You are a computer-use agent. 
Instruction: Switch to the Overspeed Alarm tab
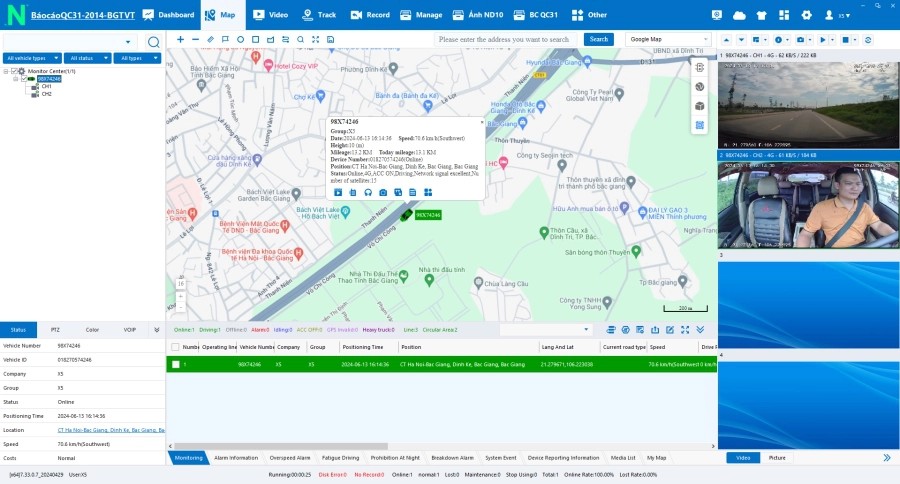290,457
